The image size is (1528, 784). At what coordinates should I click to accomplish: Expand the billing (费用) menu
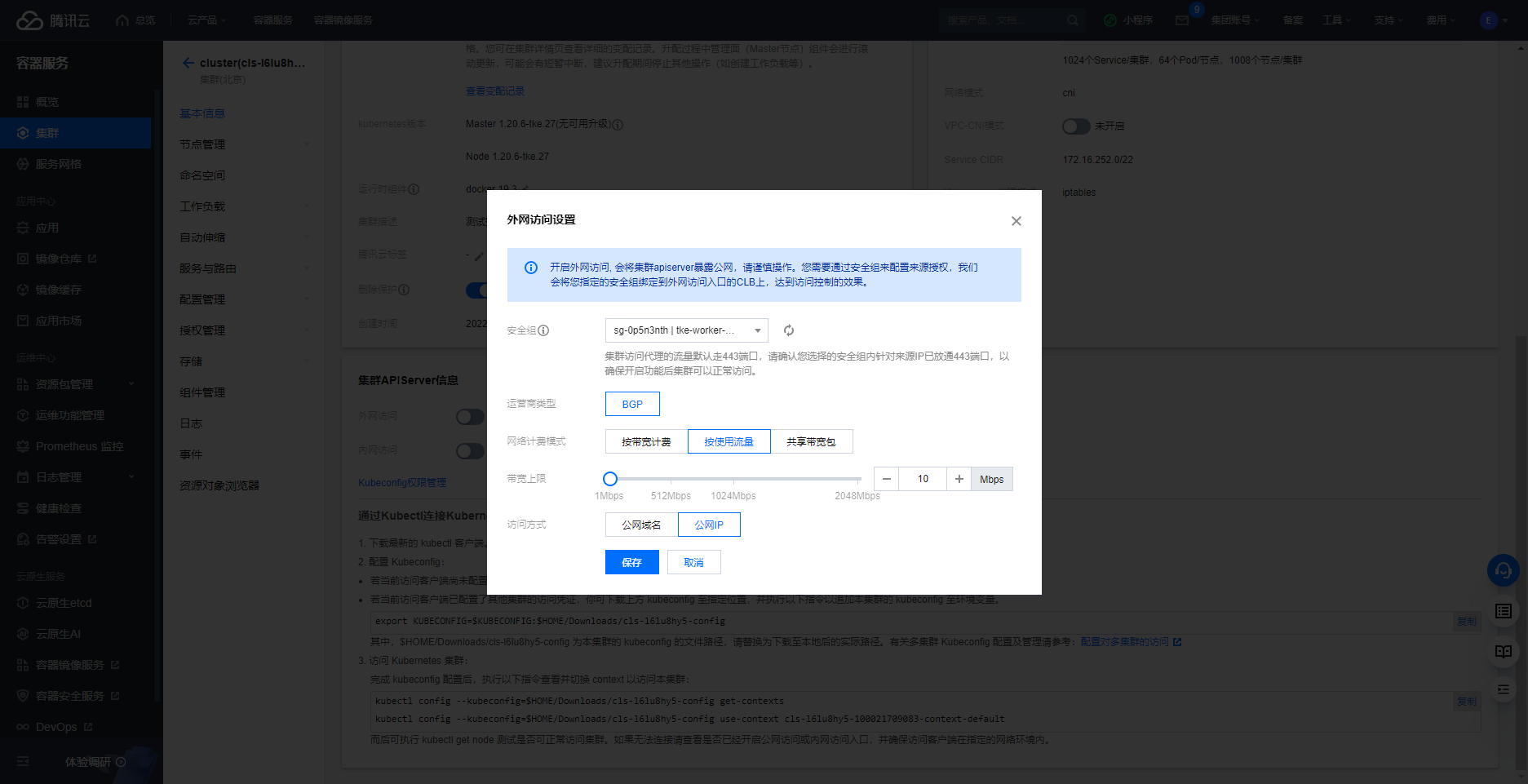1441,20
